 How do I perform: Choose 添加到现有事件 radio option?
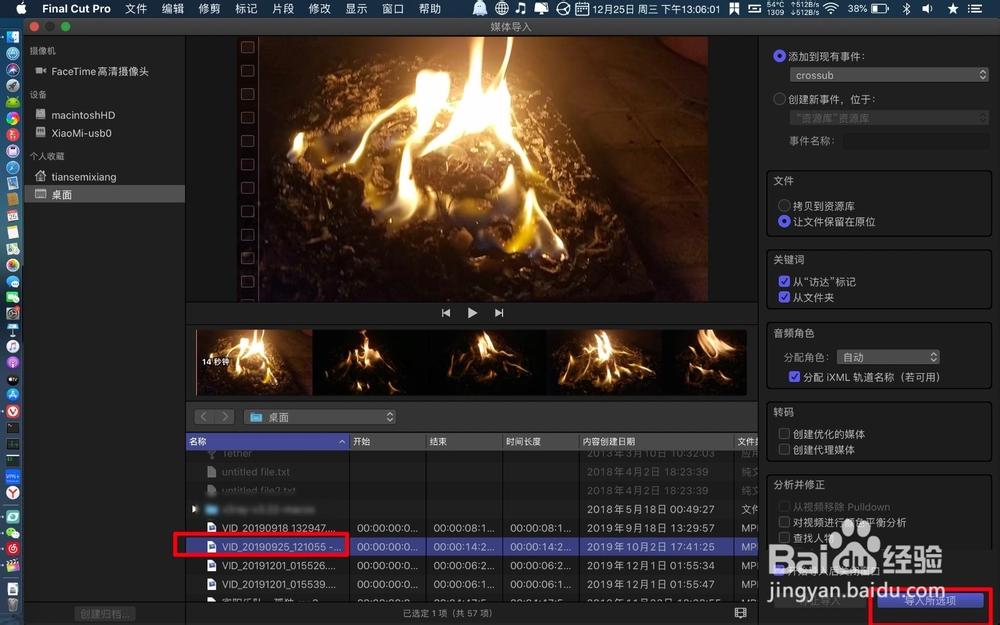coord(779,56)
